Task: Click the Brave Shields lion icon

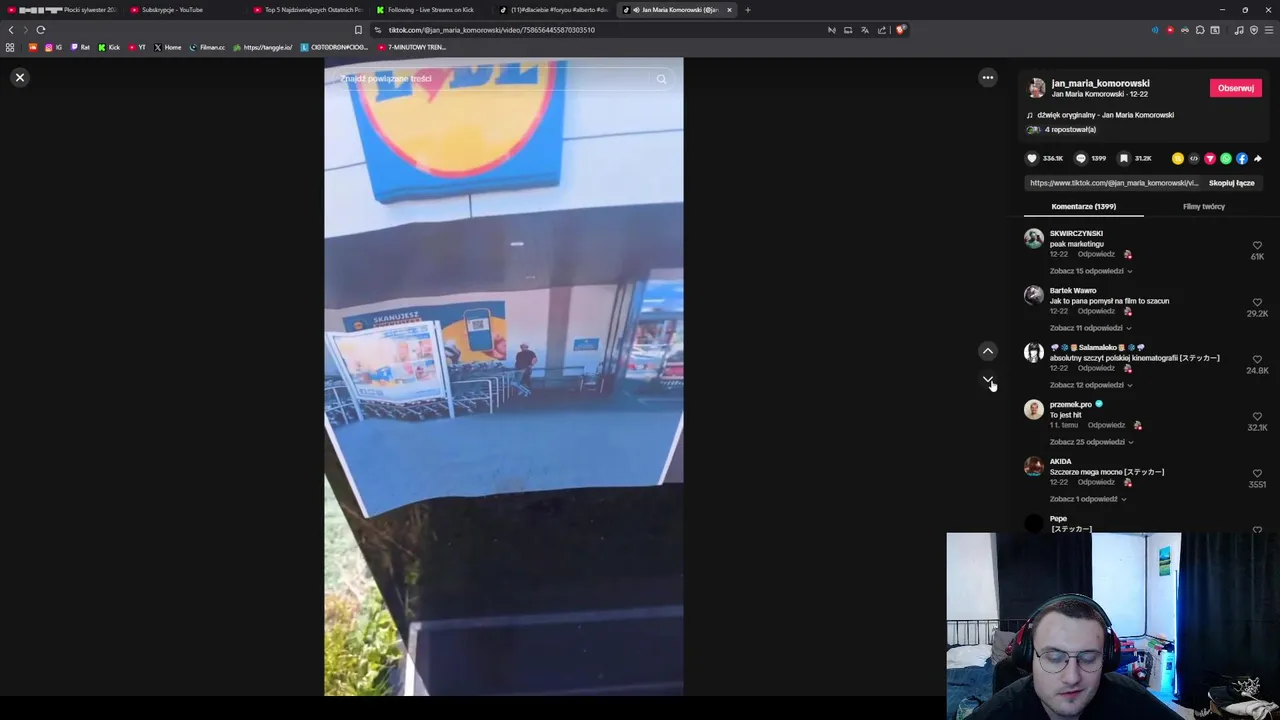Action: tap(900, 30)
